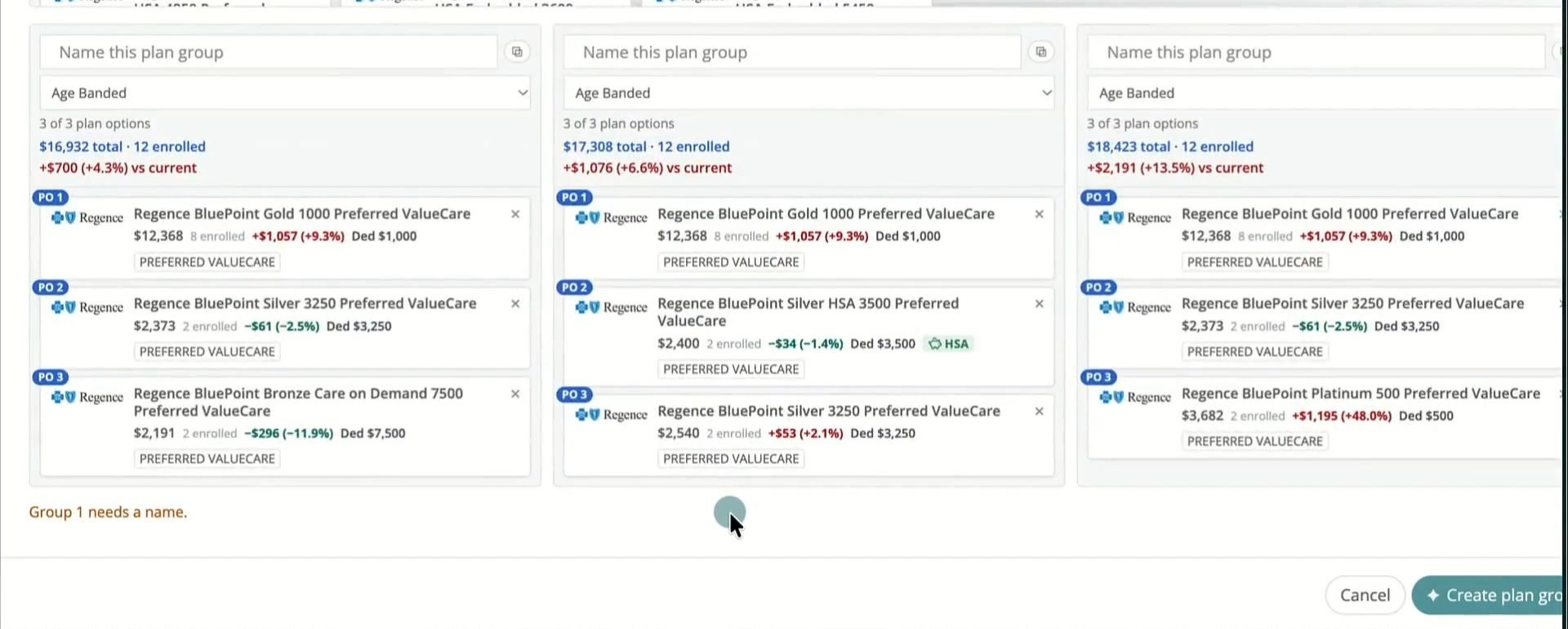Click Regence logo on Bronze Care on Demand plan
This screenshot has height=629, width=1568.
pos(87,397)
